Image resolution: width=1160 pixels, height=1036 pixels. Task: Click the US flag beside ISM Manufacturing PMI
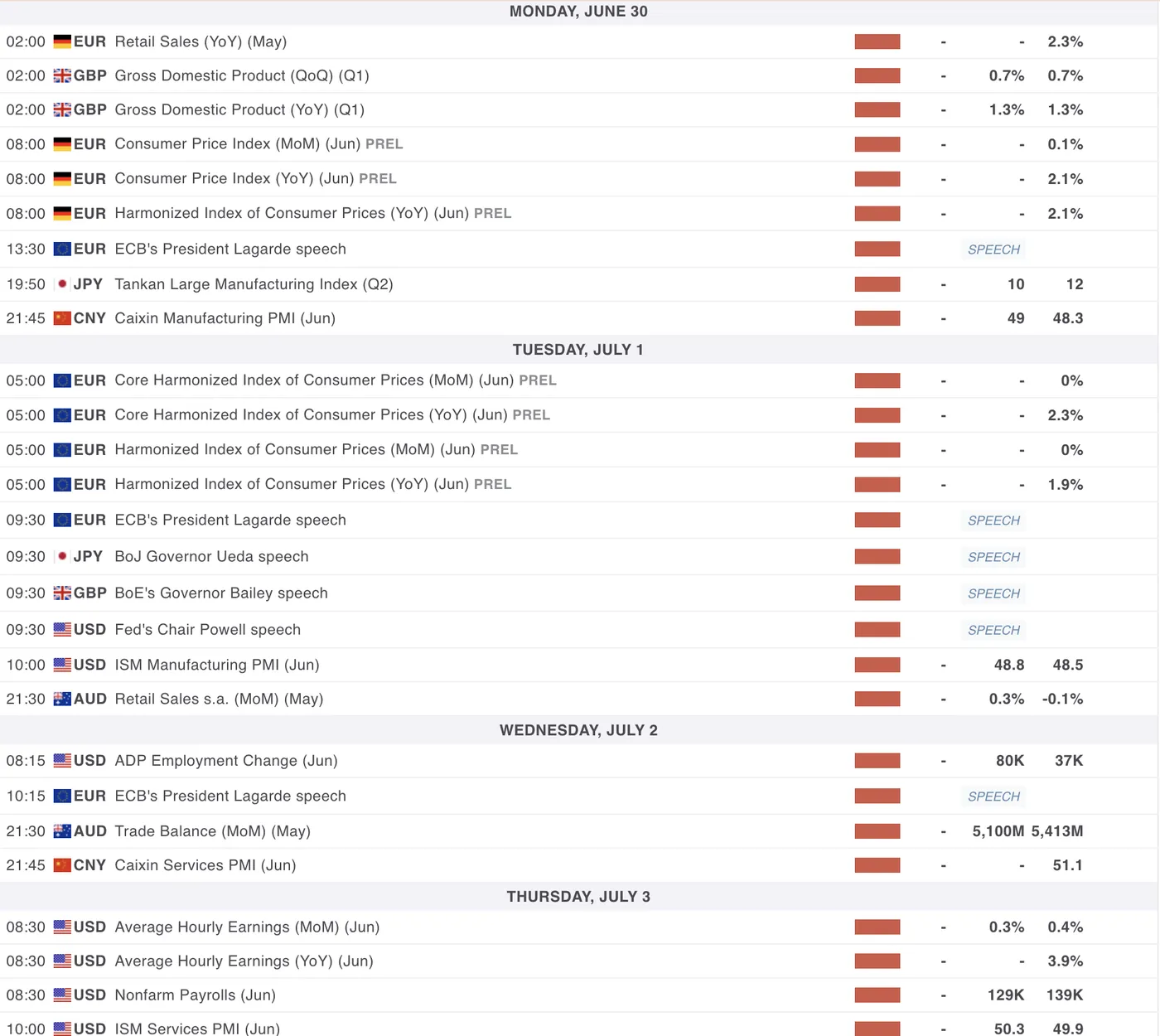(62, 665)
